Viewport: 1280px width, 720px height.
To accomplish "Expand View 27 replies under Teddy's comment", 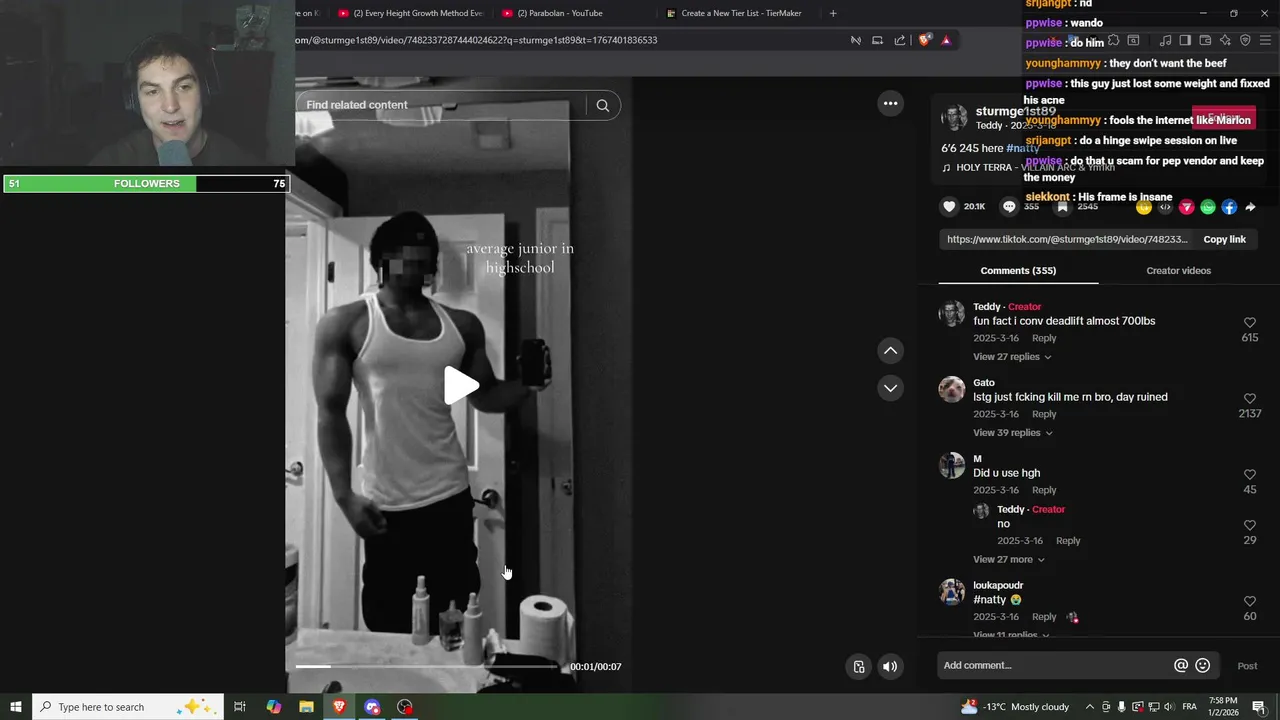I will click(x=1012, y=357).
